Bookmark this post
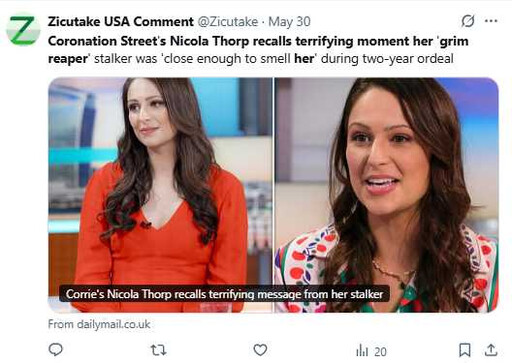The width and height of the screenshot is (512, 363). 465,350
